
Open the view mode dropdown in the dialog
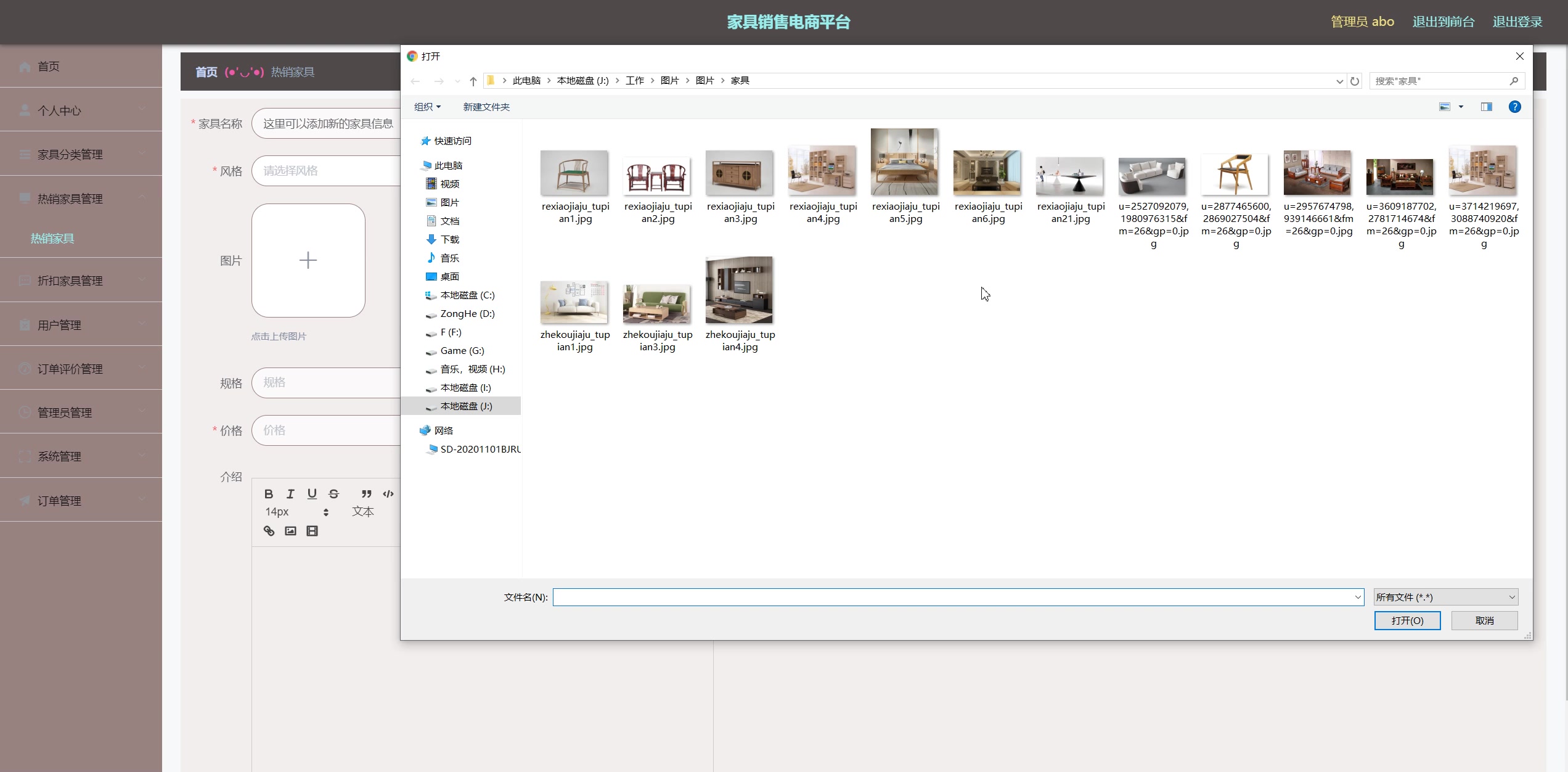1460,107
